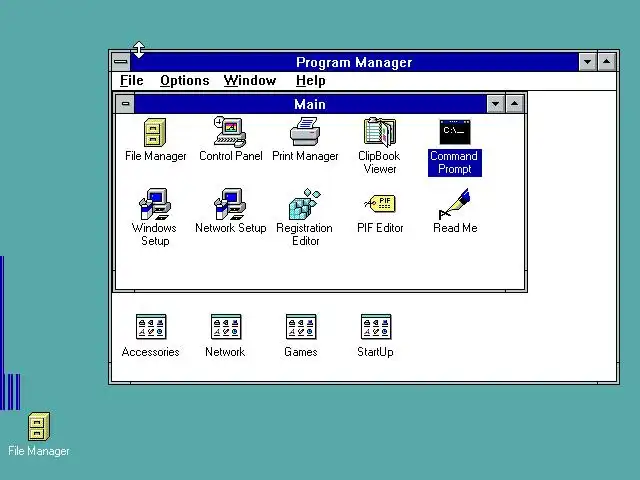Image resolution: width=640 pixels, height=480 pixels.
Task: Select the Accessories program group icon
Action: (151, 327)
